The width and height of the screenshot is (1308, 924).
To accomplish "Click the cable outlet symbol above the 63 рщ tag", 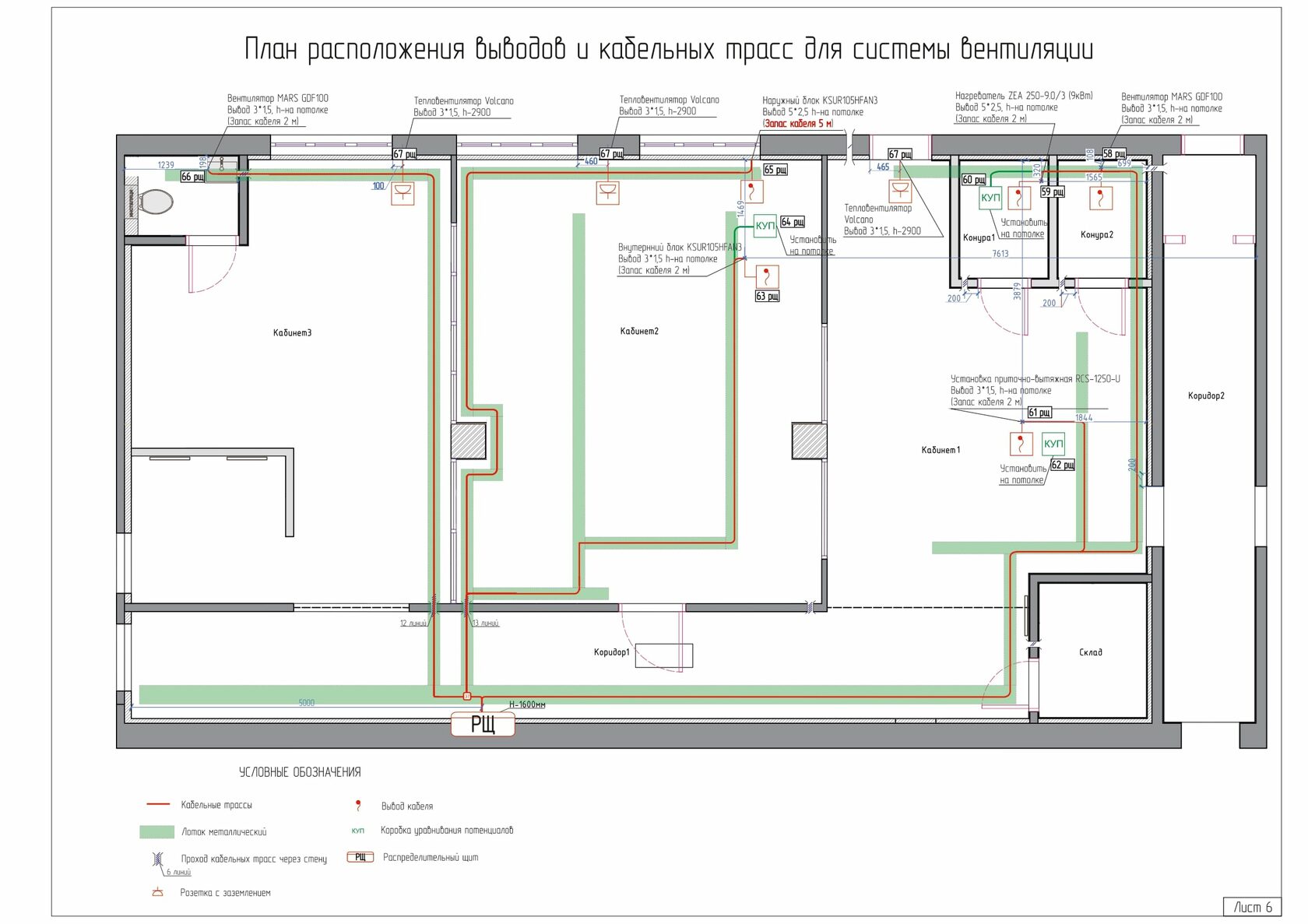I will (767, 276).
